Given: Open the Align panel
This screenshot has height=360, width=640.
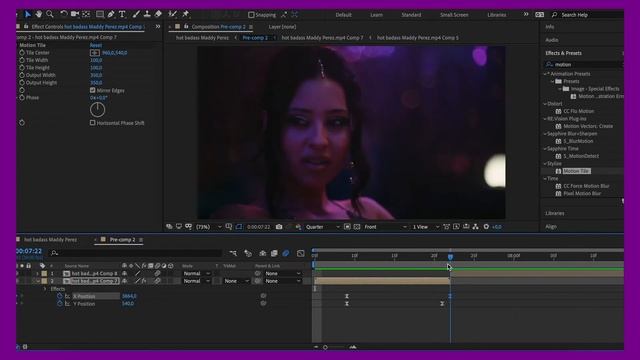Looking at the screenshot, I should (551, 227).
